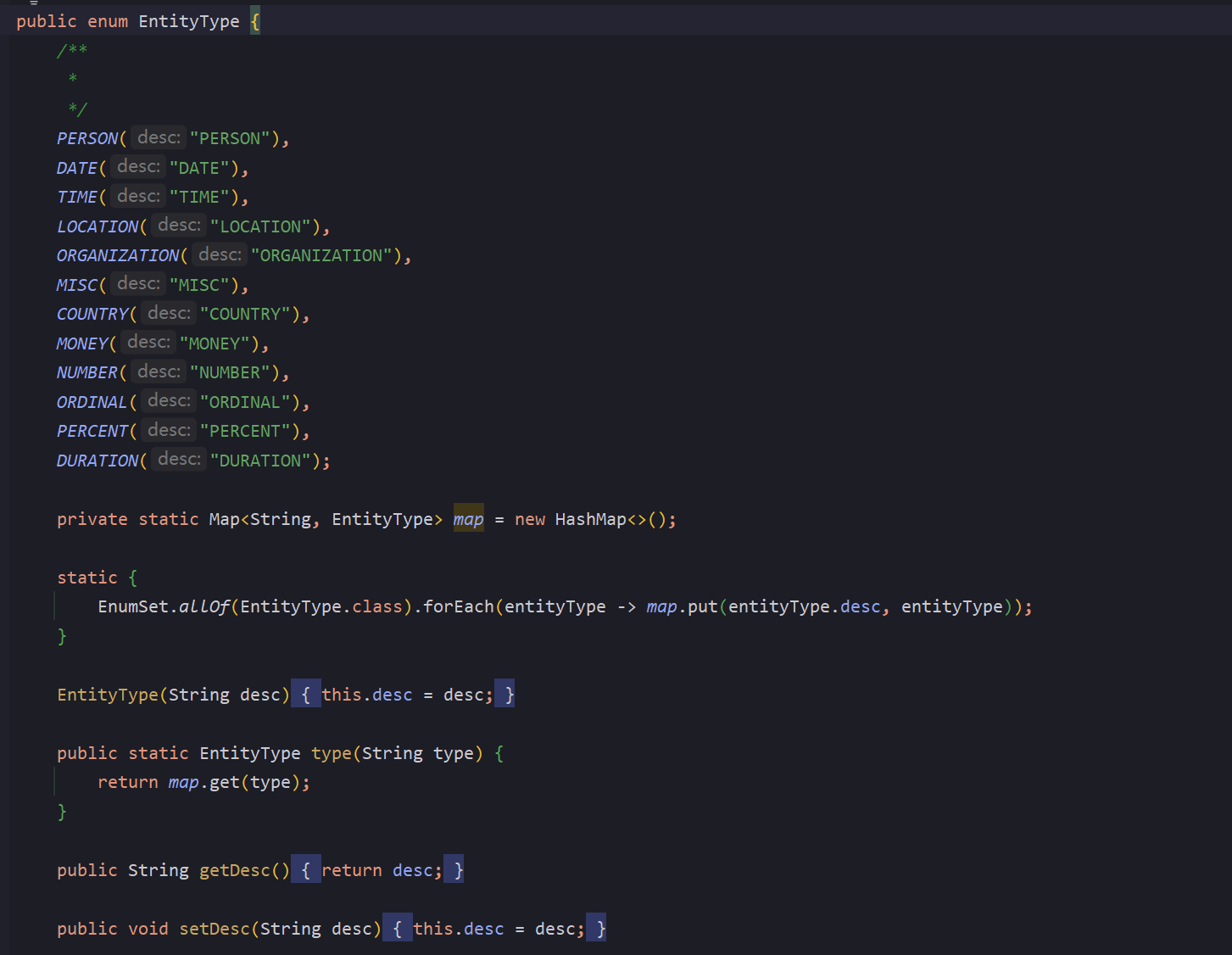Click the PERSON enum constant name

[87, 138]
